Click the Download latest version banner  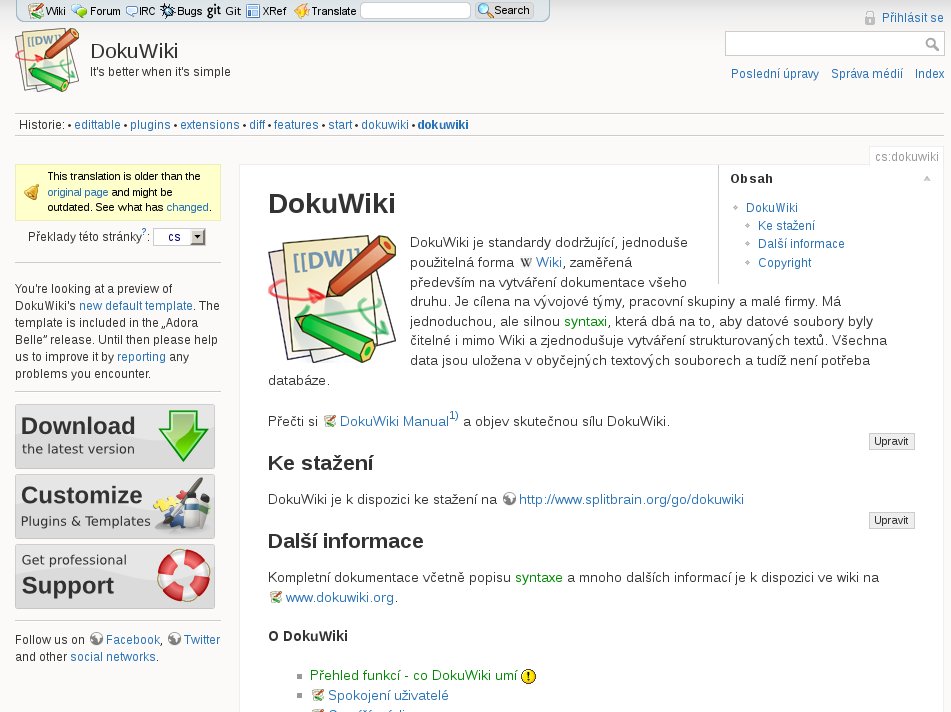point(115,437)
